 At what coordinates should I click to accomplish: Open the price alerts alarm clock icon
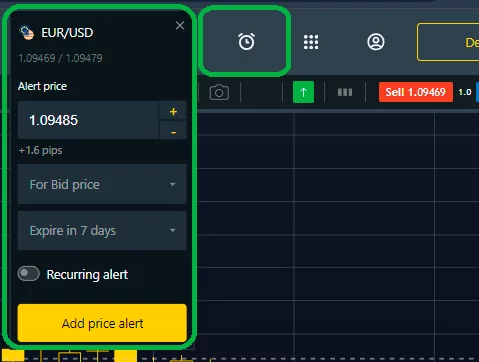pos(246,42)
